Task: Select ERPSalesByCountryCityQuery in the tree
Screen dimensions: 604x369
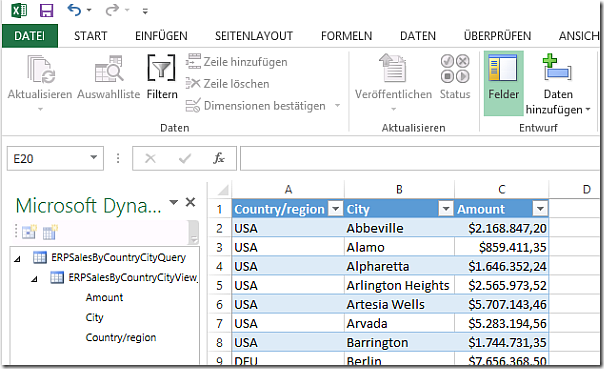Action: click(x=118, y=257)
